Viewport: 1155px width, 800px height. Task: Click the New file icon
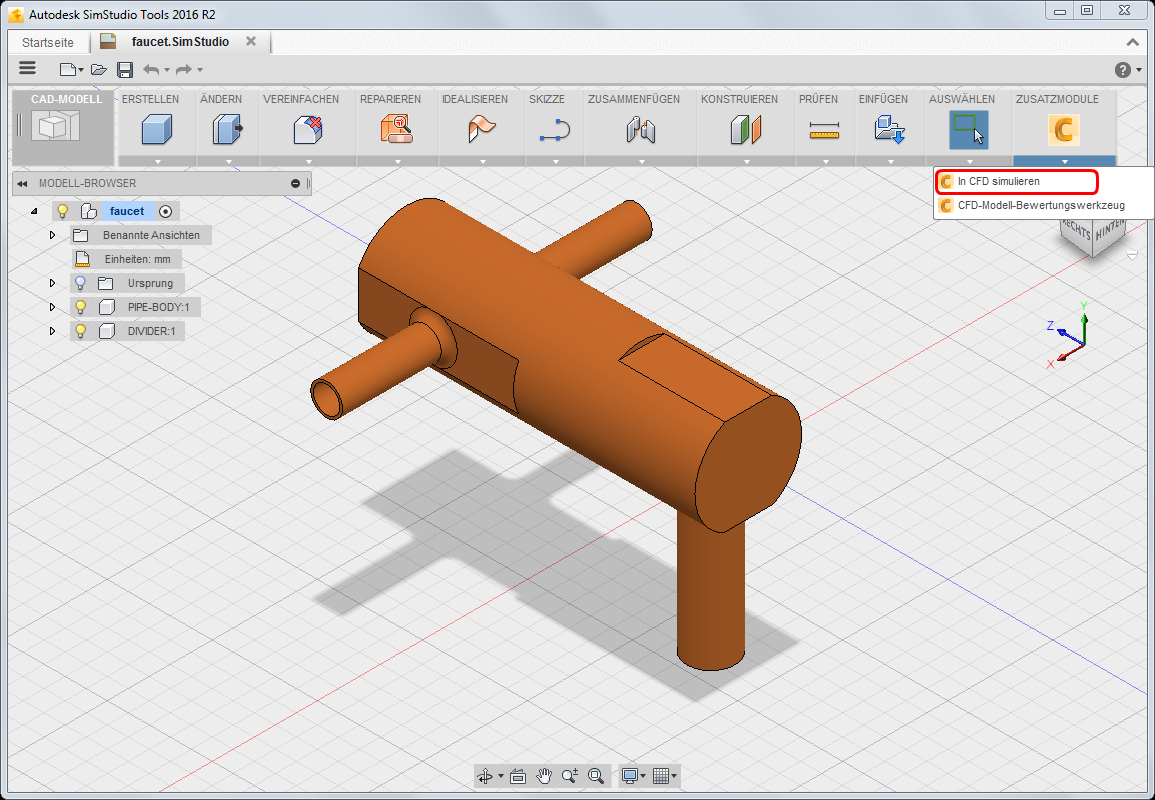(x=68, y=69)
